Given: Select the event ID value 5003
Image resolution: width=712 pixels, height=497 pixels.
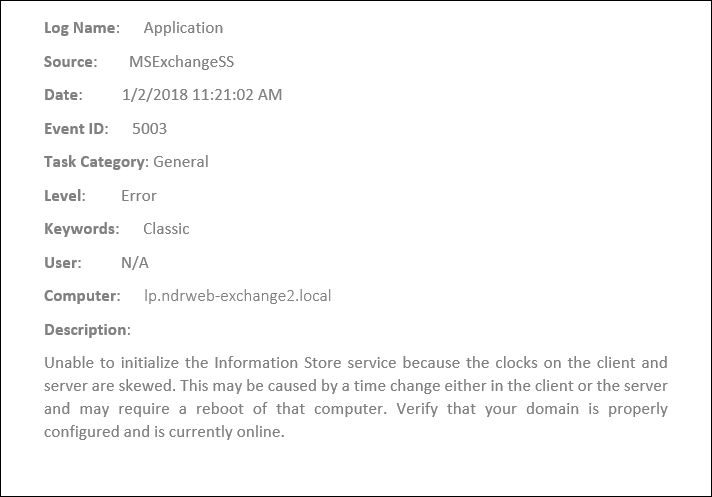Looking at the screenshot, I should [149, 129].
